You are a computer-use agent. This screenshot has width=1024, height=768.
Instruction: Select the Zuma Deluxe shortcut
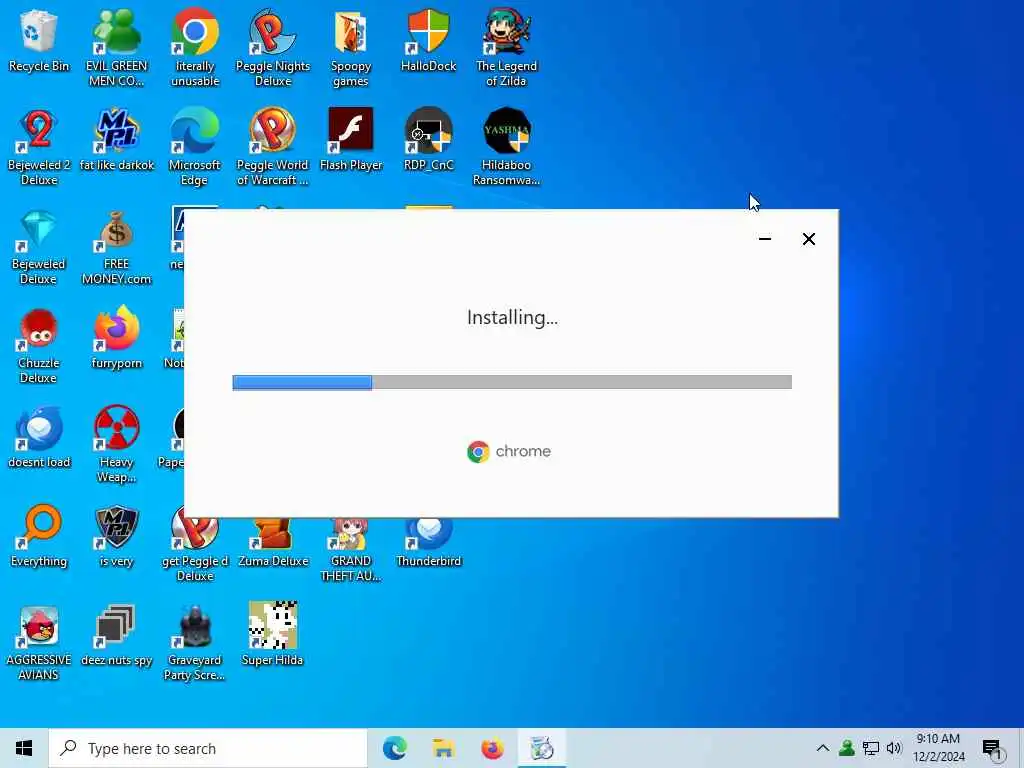(x=273, y=543)
